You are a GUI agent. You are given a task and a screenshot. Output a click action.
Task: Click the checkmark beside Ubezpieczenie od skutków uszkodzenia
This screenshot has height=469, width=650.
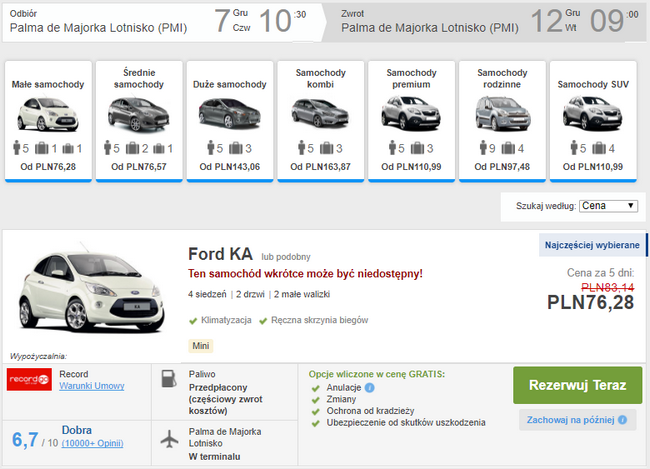pos(316,423)
